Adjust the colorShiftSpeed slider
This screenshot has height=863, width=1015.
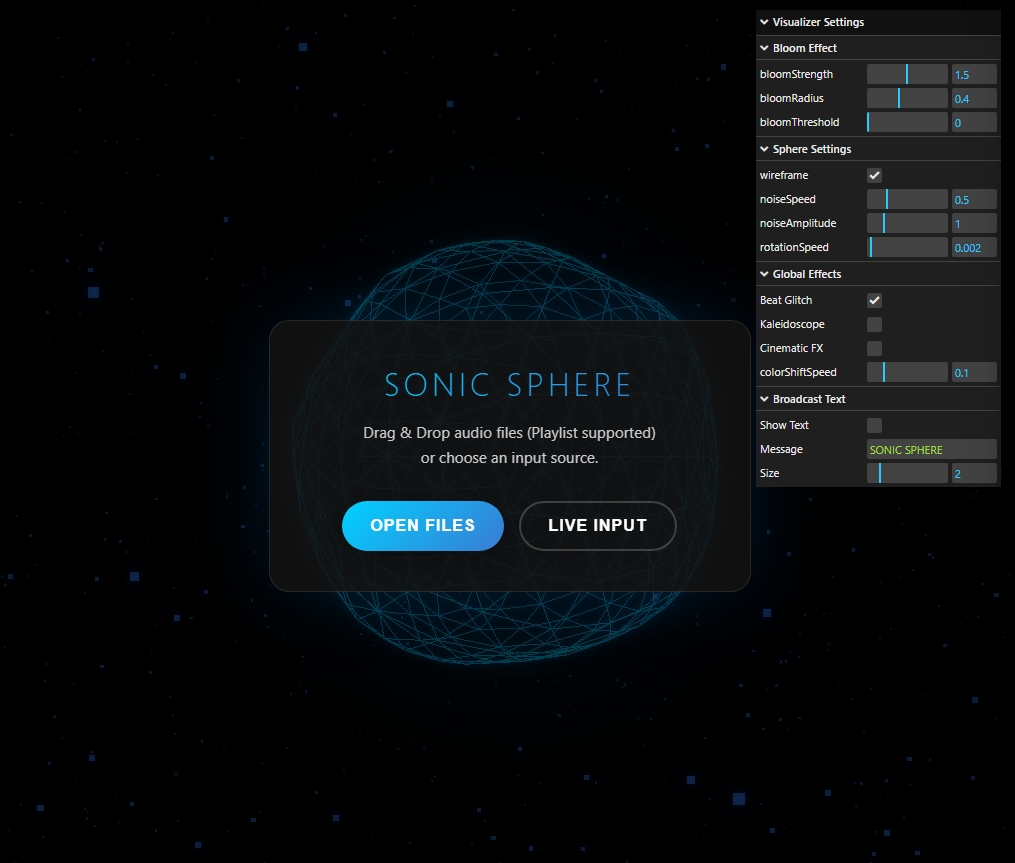(907, 372)
